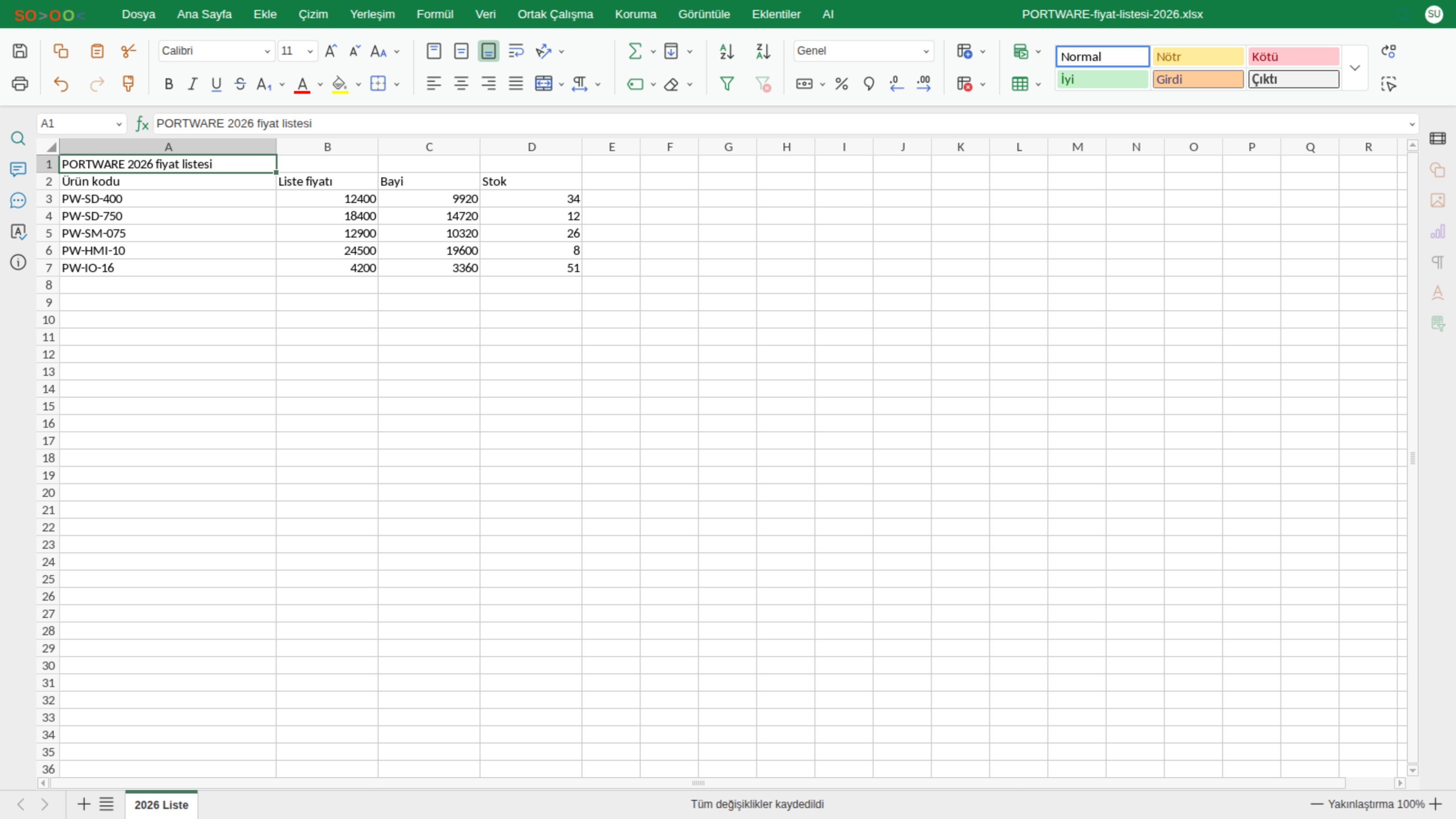Click the Copy icon
This screenshot has width=1456, height=819.
[61, 51]
